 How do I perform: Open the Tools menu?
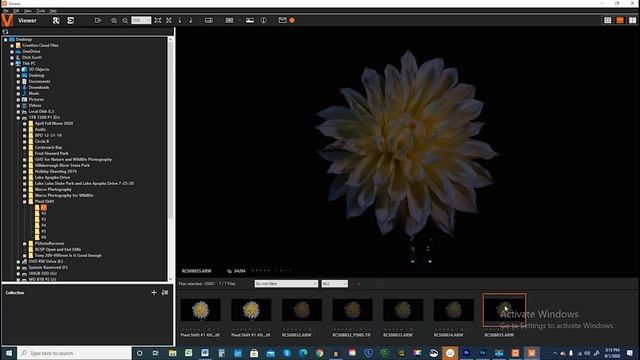coord(41,11)
